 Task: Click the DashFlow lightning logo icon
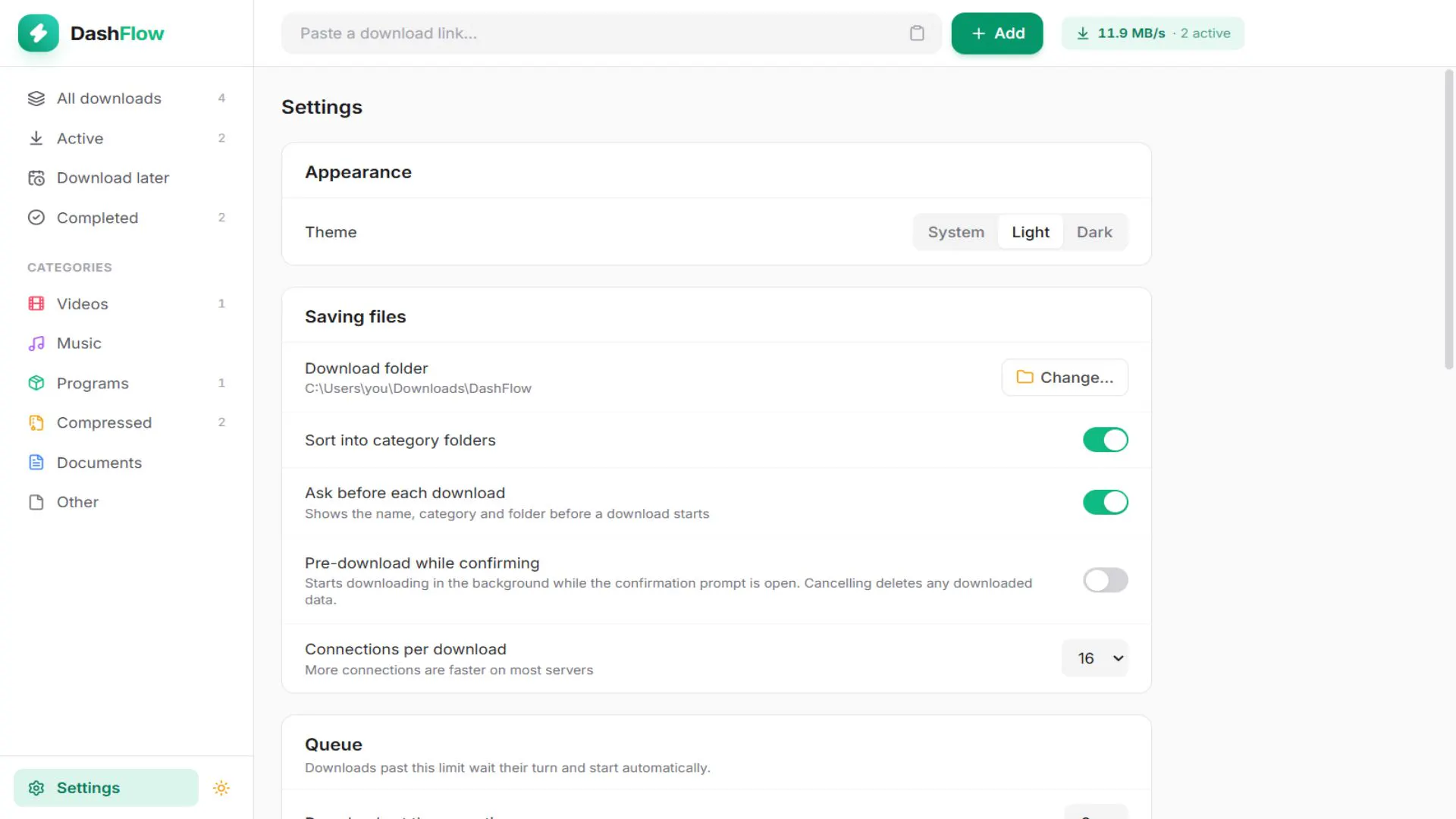(x=39, y=33)
